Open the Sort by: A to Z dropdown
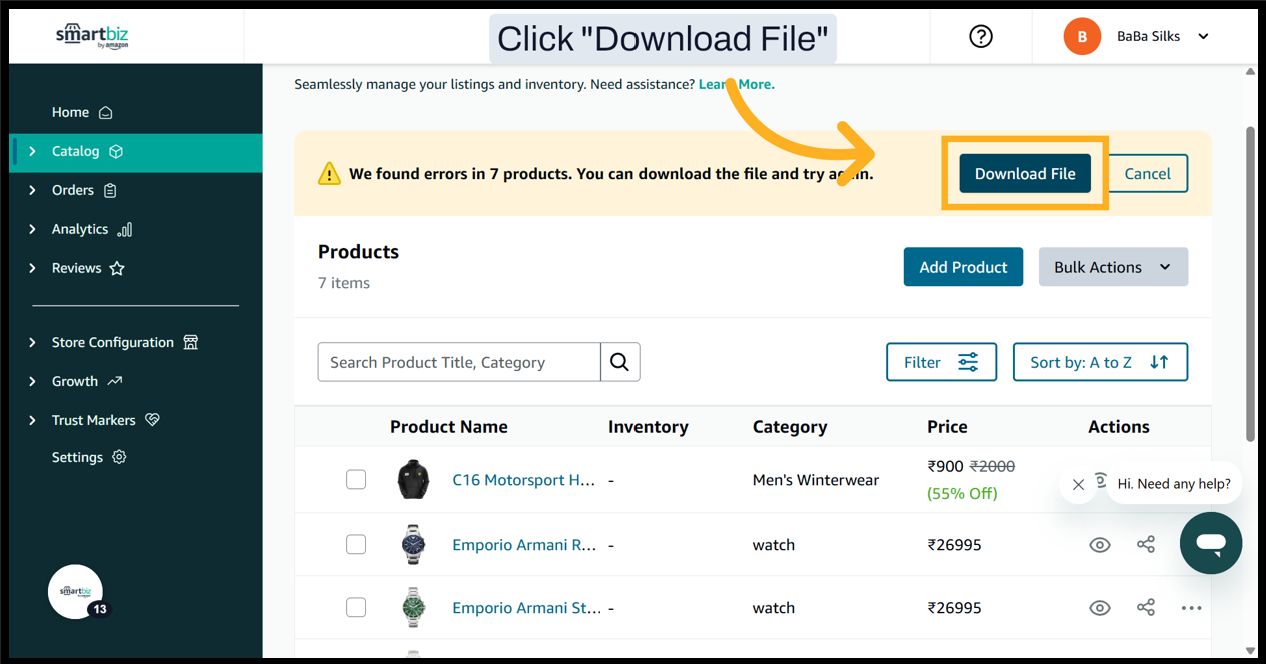 click(x=1100, y=362)
